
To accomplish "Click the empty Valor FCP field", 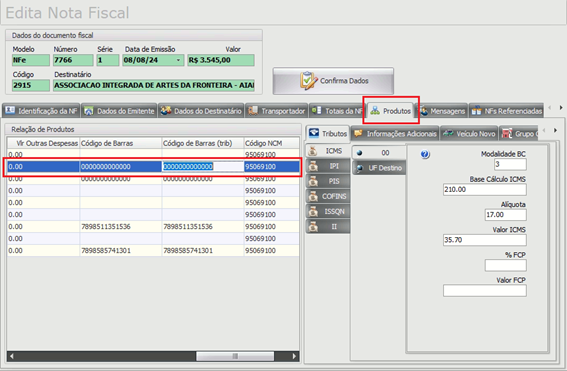I will tap(485, 291).
